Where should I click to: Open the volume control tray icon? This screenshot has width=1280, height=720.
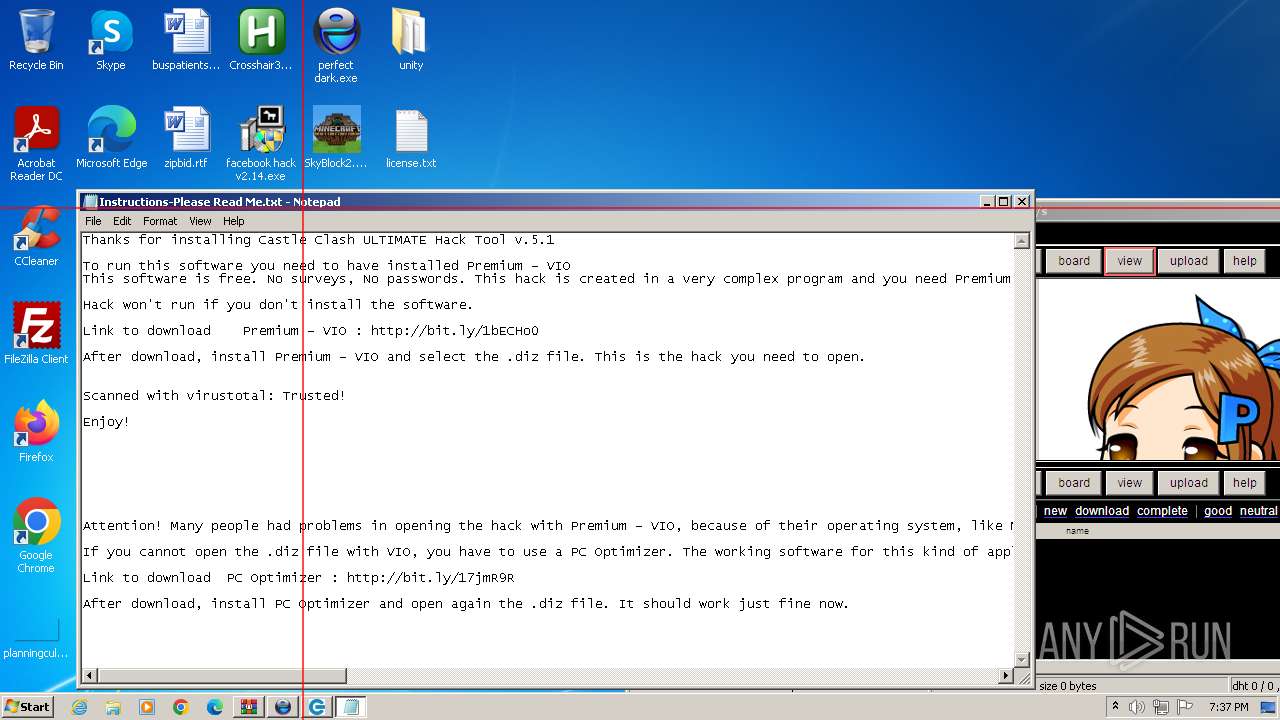(1136, 707)
